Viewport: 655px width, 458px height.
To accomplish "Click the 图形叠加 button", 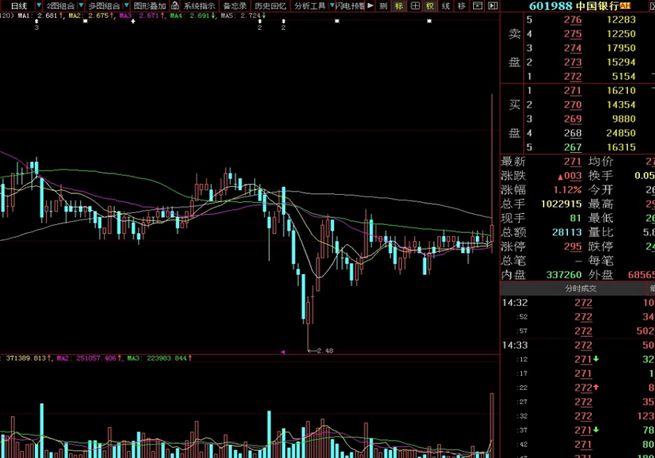I will (151, 6).
